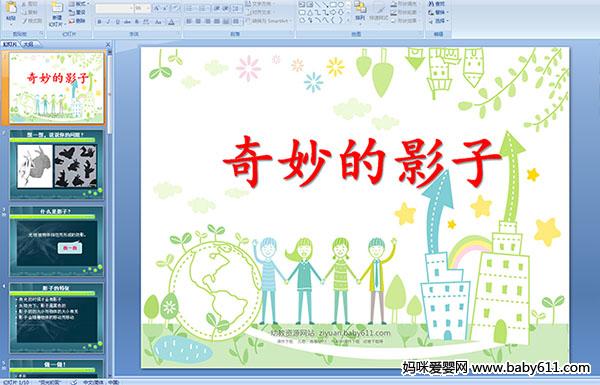600x385 pixels.
Task: Click the Reset slide button
Action: click(77, 13)
